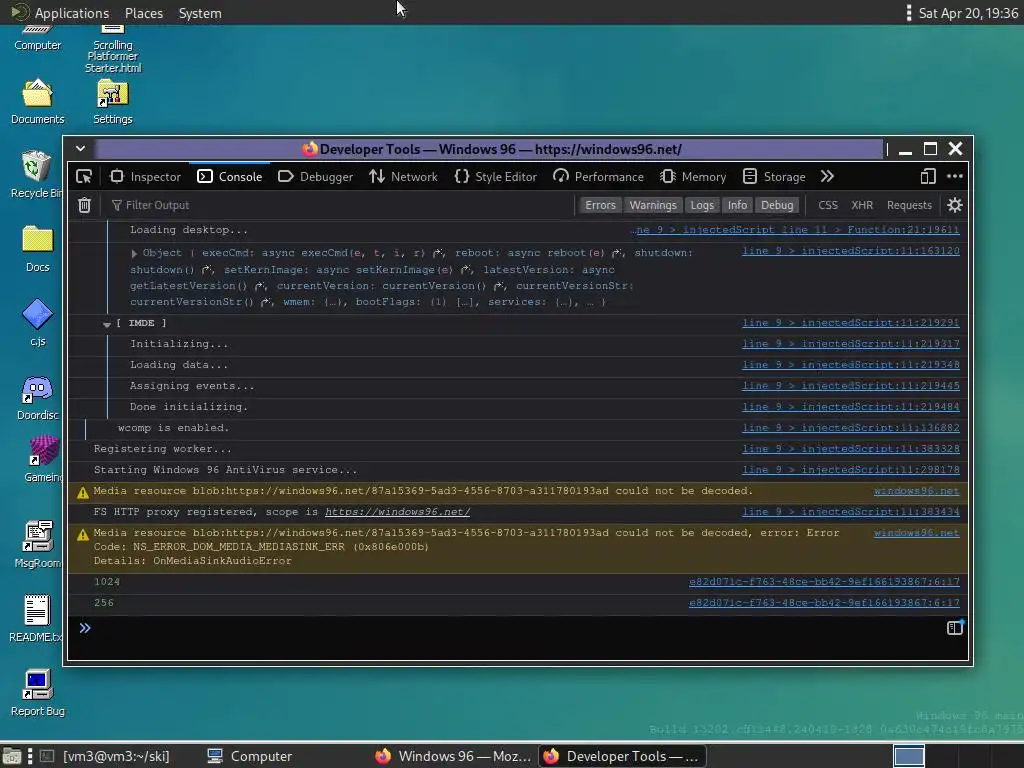Toggle responsive design mode icon

click(x=927, y=176)
